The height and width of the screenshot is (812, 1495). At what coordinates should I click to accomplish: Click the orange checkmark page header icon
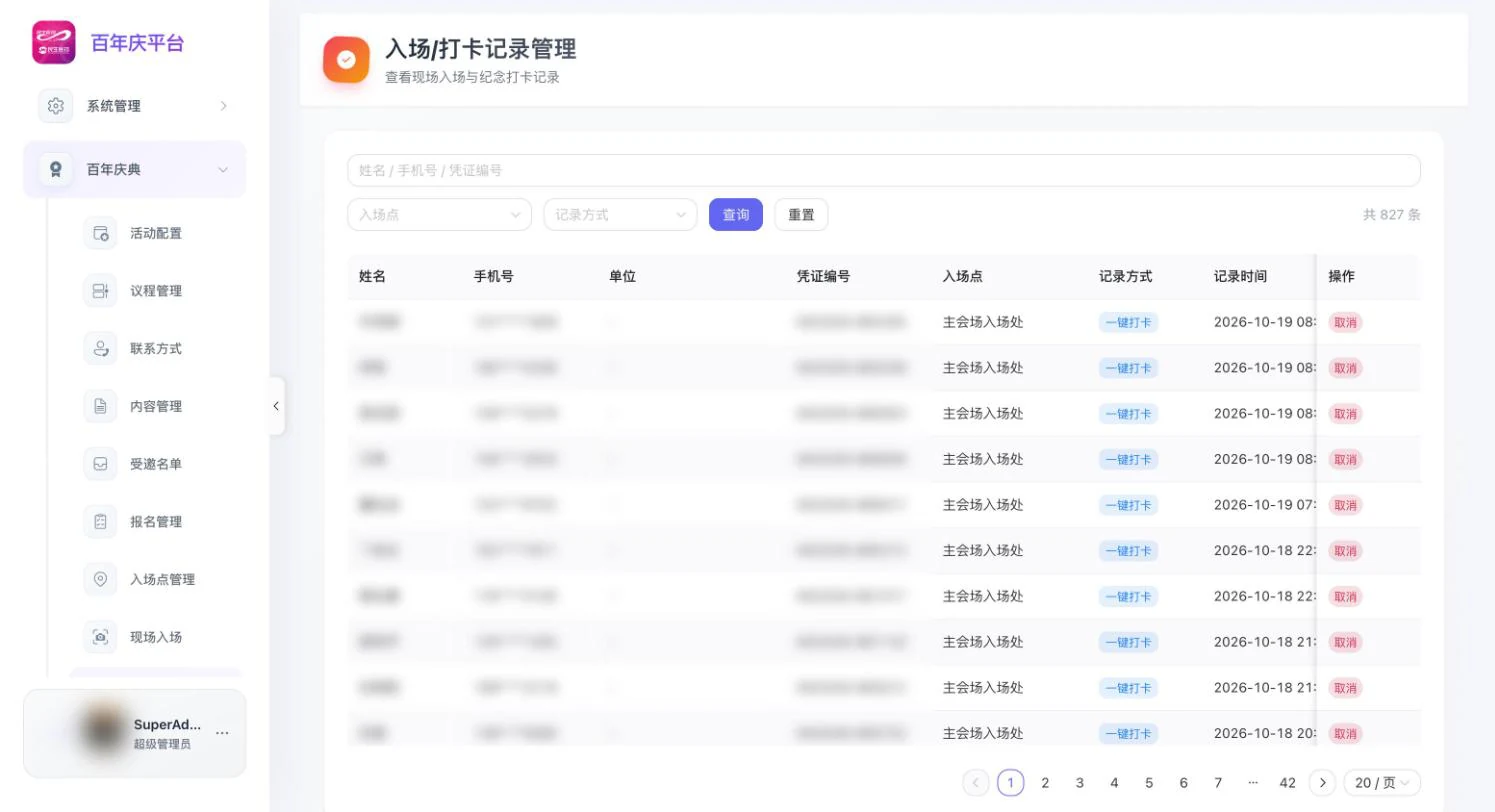346,60
